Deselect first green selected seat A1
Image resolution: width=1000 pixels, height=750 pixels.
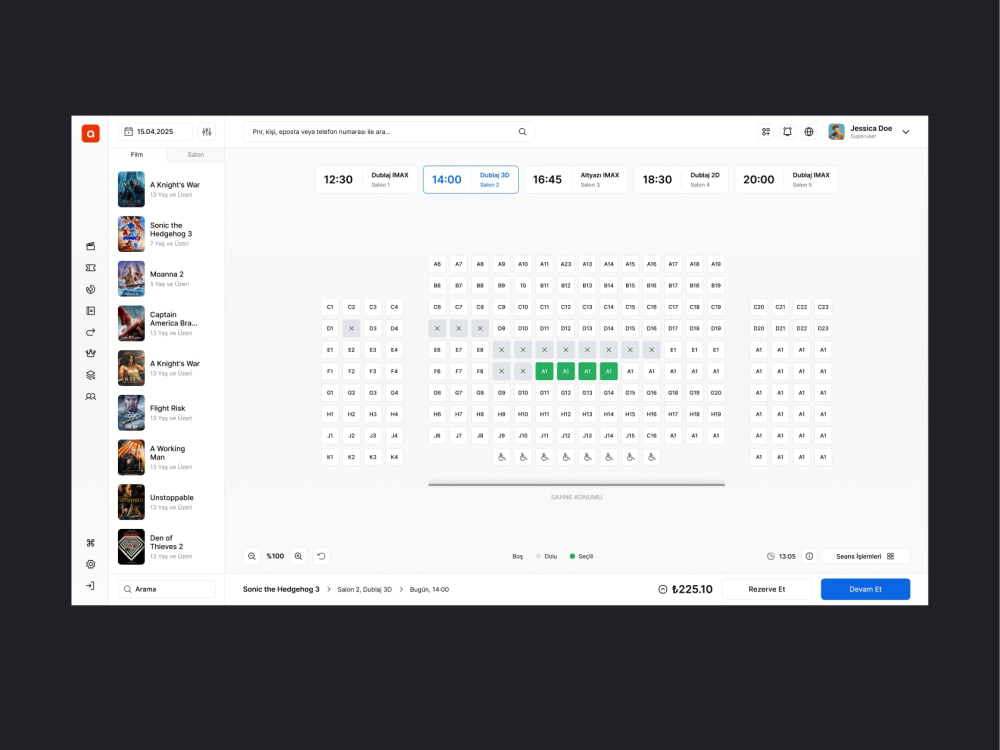544,371
